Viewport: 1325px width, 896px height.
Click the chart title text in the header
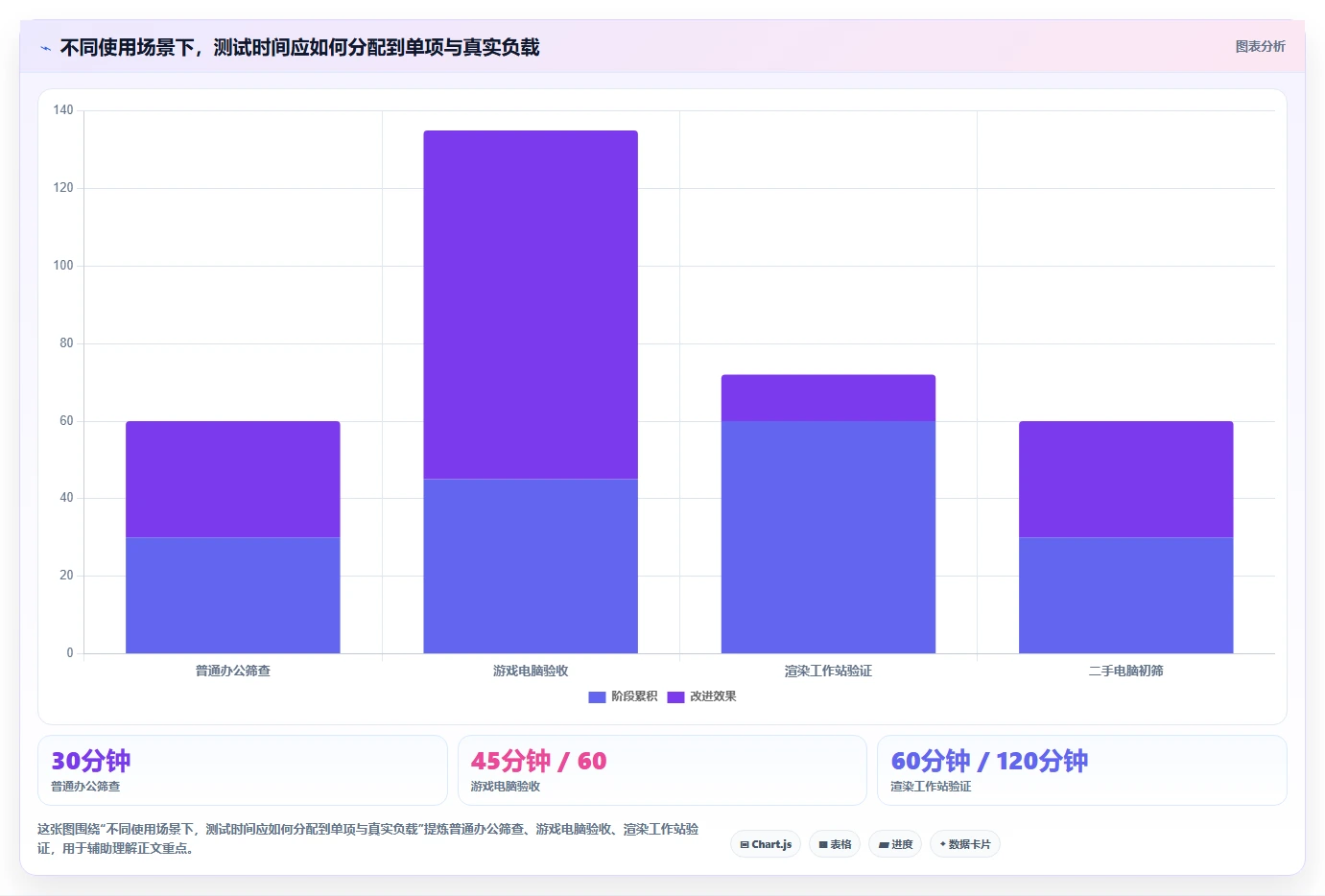pyautogui.click(x=299, y=47)
